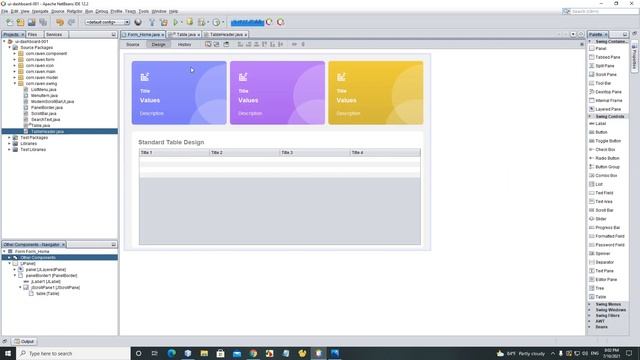Collapse Swing Controls palette section
The width and height of the screenshot is (640, 360).
point(589,116)
